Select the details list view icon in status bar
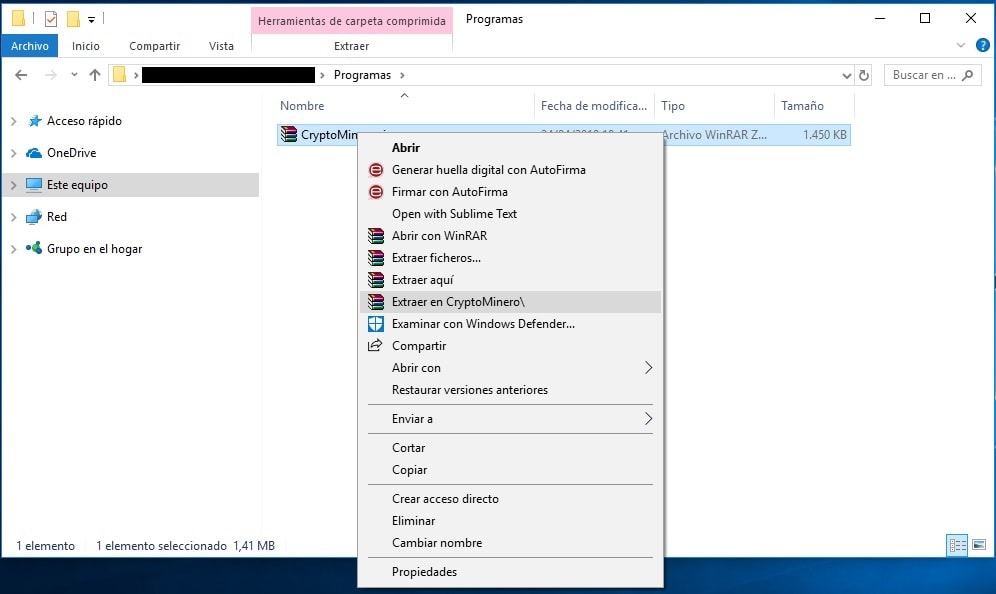Screen dimensions: 996x594 [957, 545]
